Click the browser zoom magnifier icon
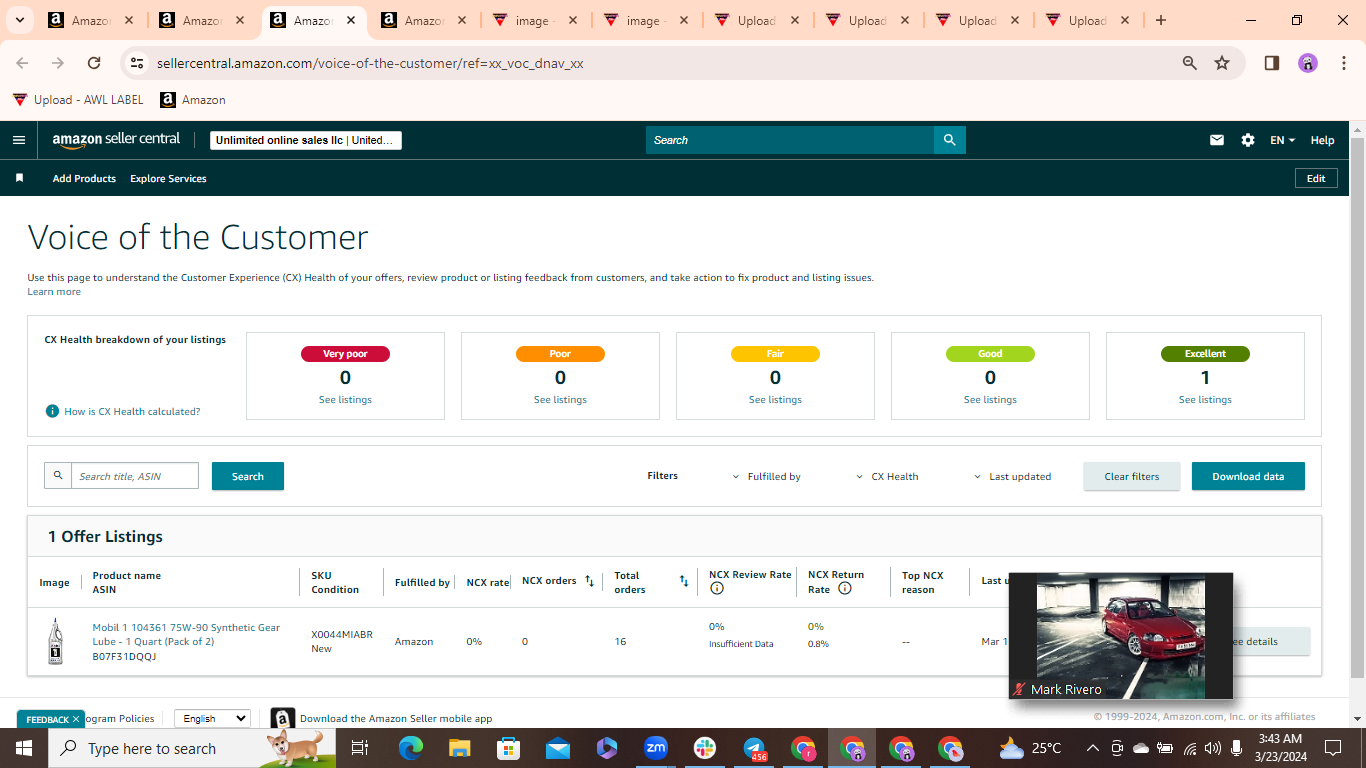This screenshot has height=768, width=1366. [x=1190, y=63]
